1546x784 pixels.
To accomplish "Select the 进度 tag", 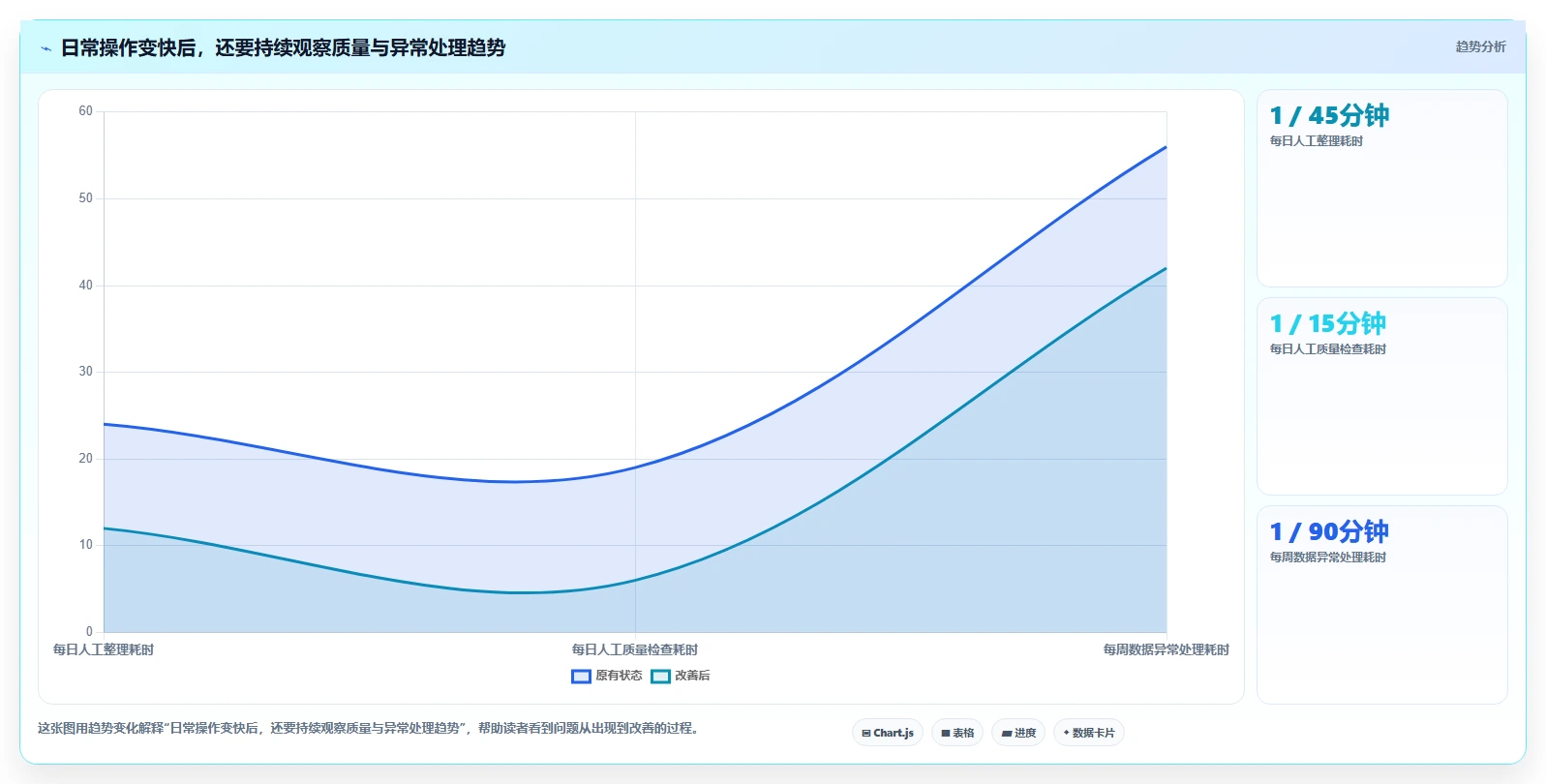I will [1018, 733].
